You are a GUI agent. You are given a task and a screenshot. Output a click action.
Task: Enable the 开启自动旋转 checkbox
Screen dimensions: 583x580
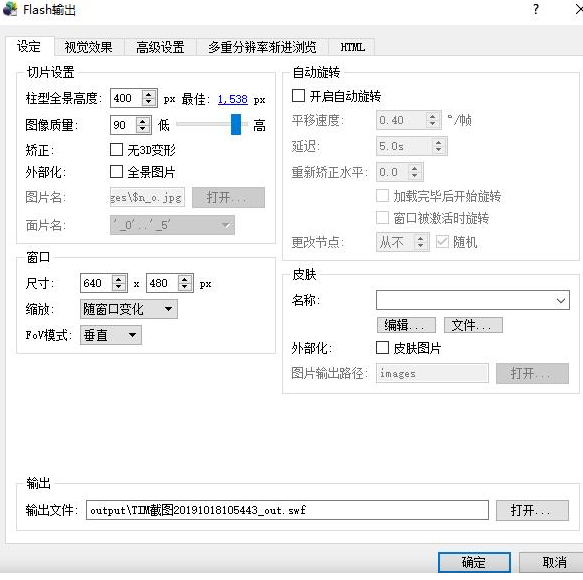299,96
